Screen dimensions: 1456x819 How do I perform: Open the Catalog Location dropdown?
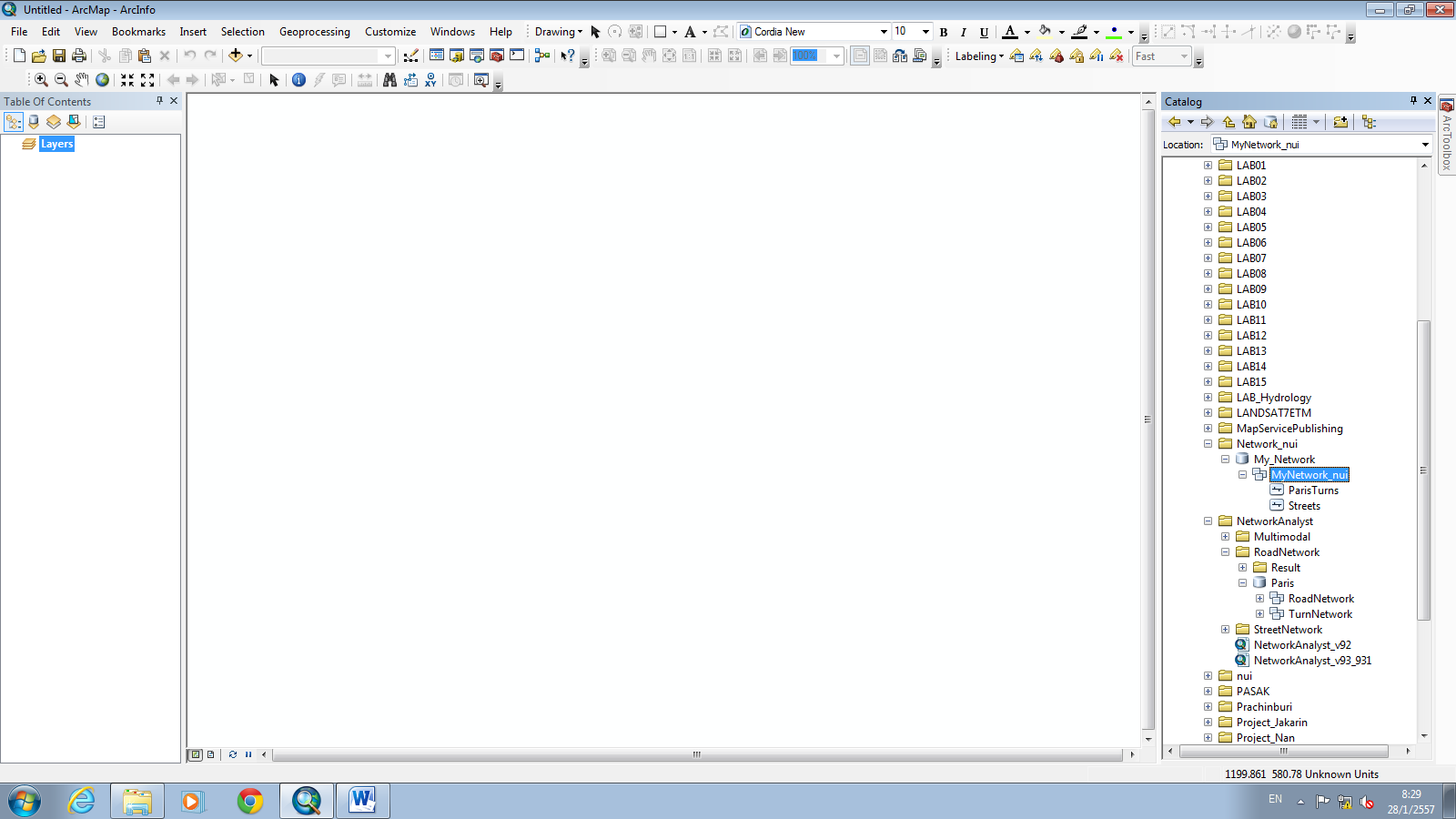tap(1425, 145)
